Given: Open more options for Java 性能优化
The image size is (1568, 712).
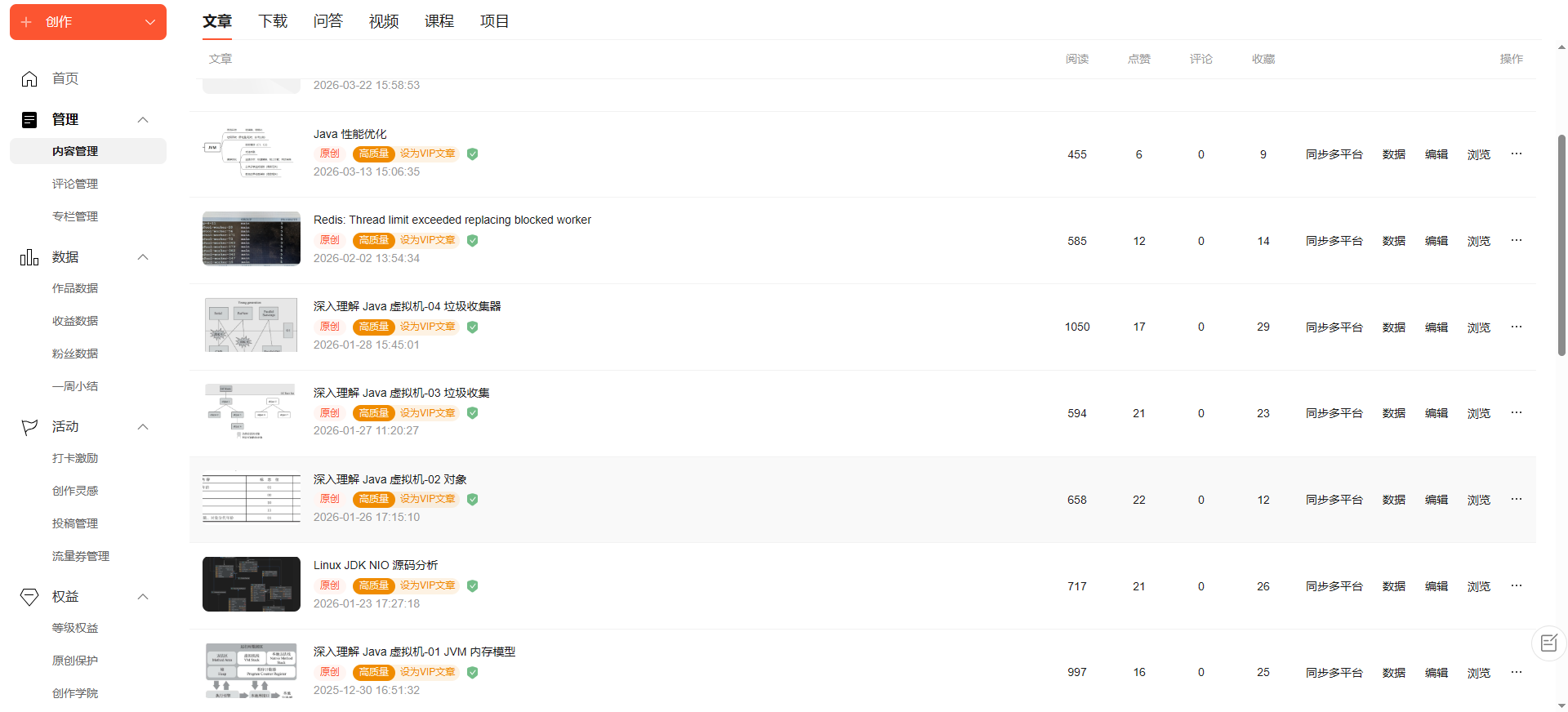Looking at the screenshot, I should (x=1517, y=154).
